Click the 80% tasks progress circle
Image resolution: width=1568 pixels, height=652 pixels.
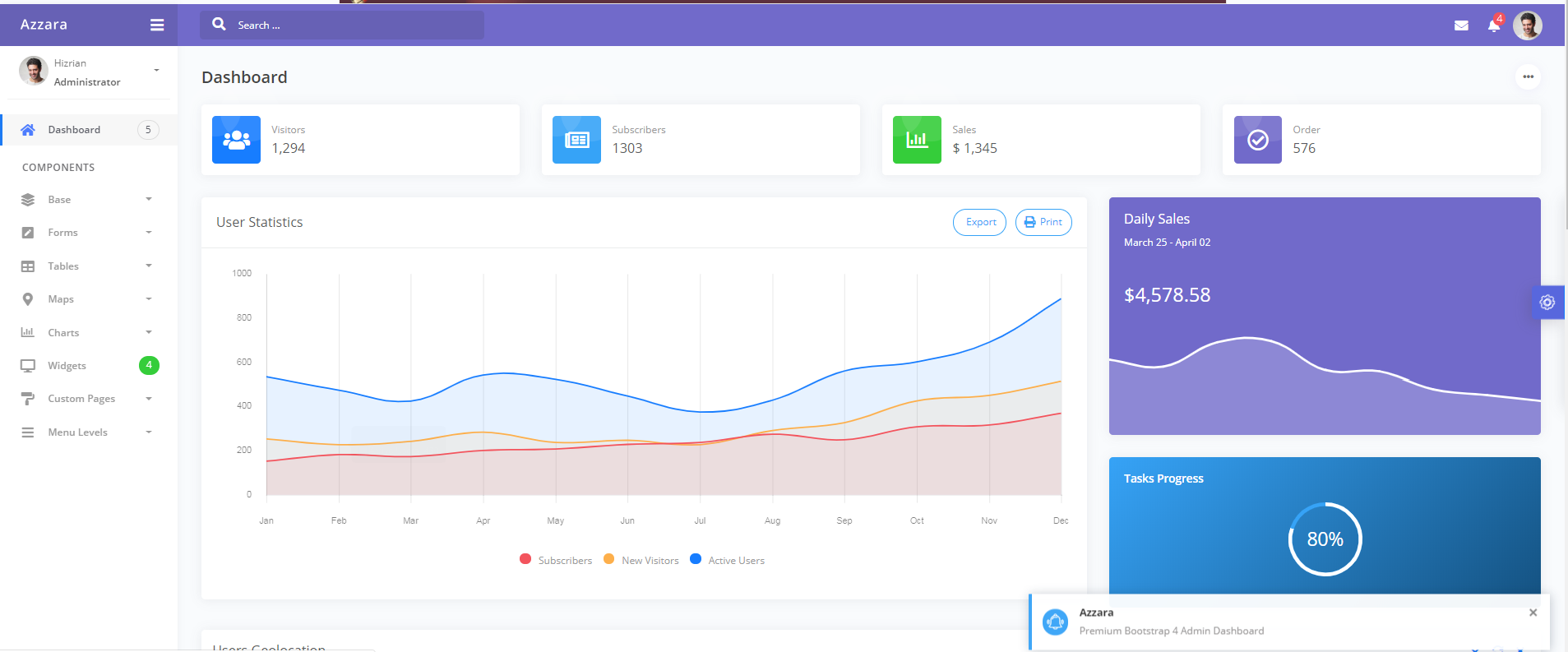[x=1325, y=539]
